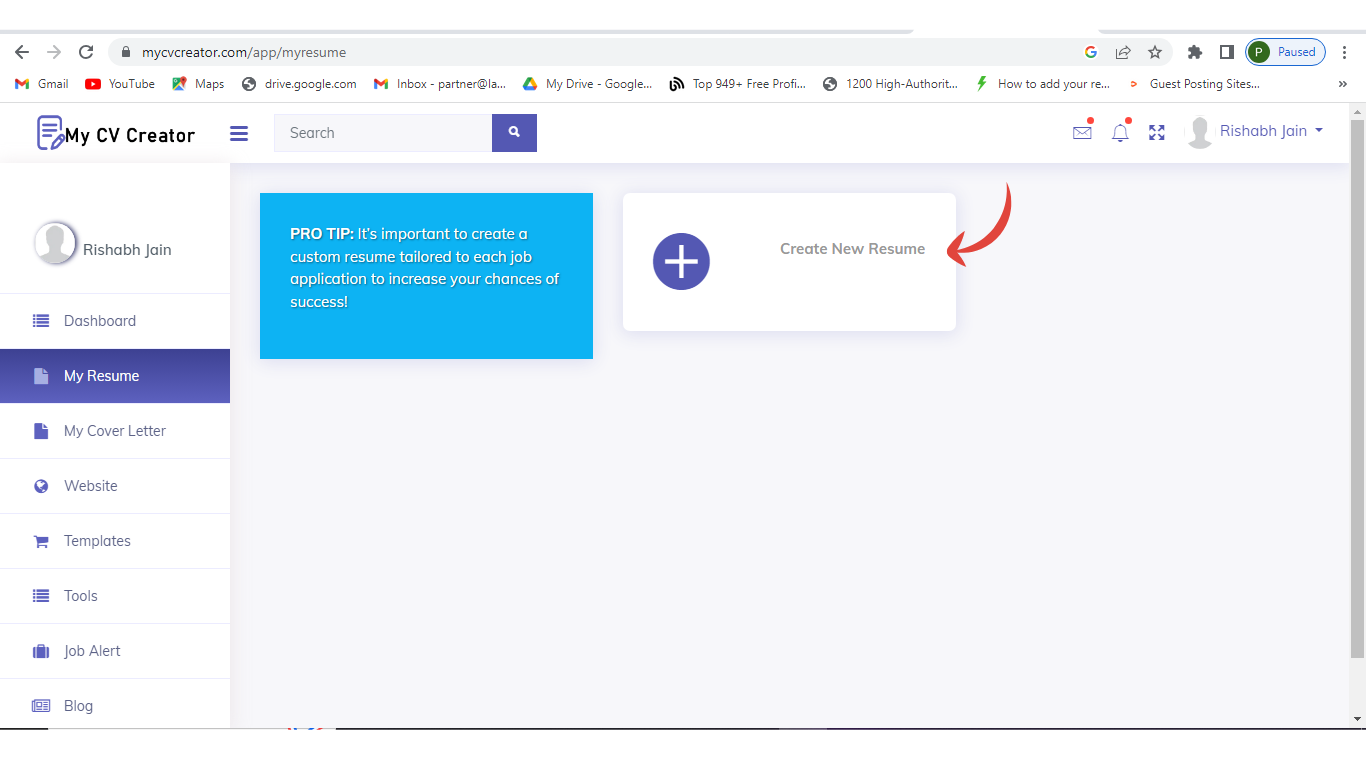Open Dashboard in the sidebar

(x=100, y=321)
